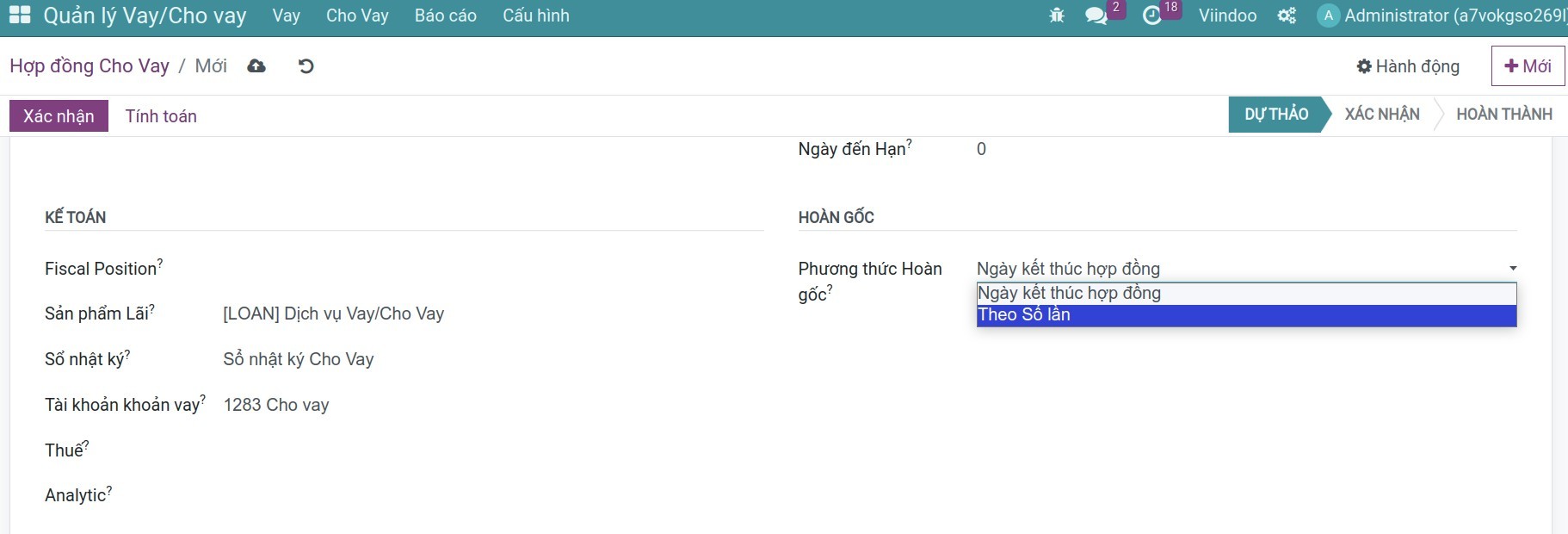1568x534 pixels.
Task: Discard changes with the undo icon
Action: tap(306, 66)
